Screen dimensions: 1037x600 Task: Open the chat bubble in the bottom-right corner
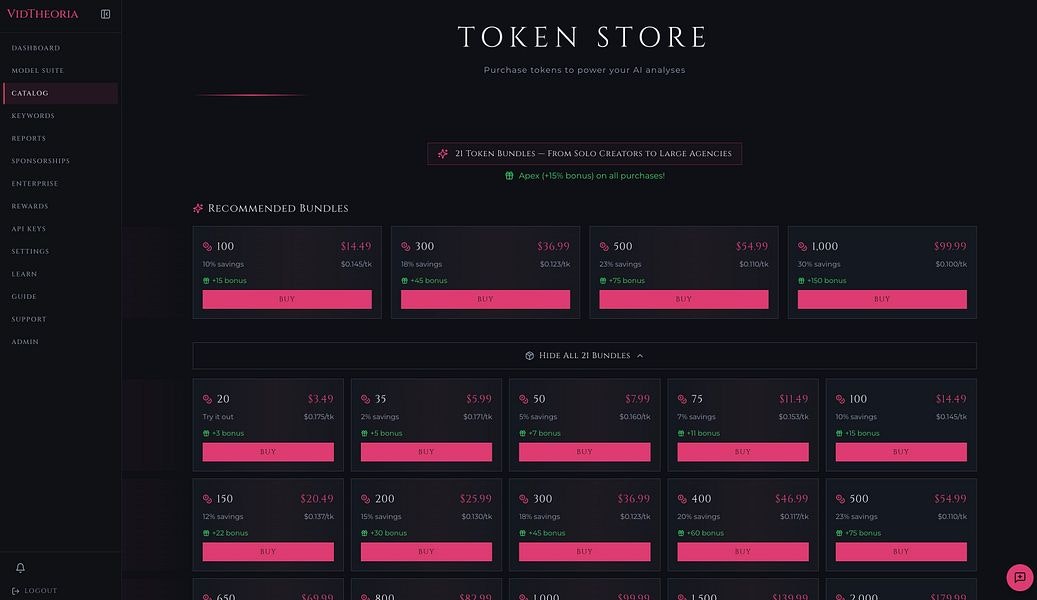pos(1018,577)
